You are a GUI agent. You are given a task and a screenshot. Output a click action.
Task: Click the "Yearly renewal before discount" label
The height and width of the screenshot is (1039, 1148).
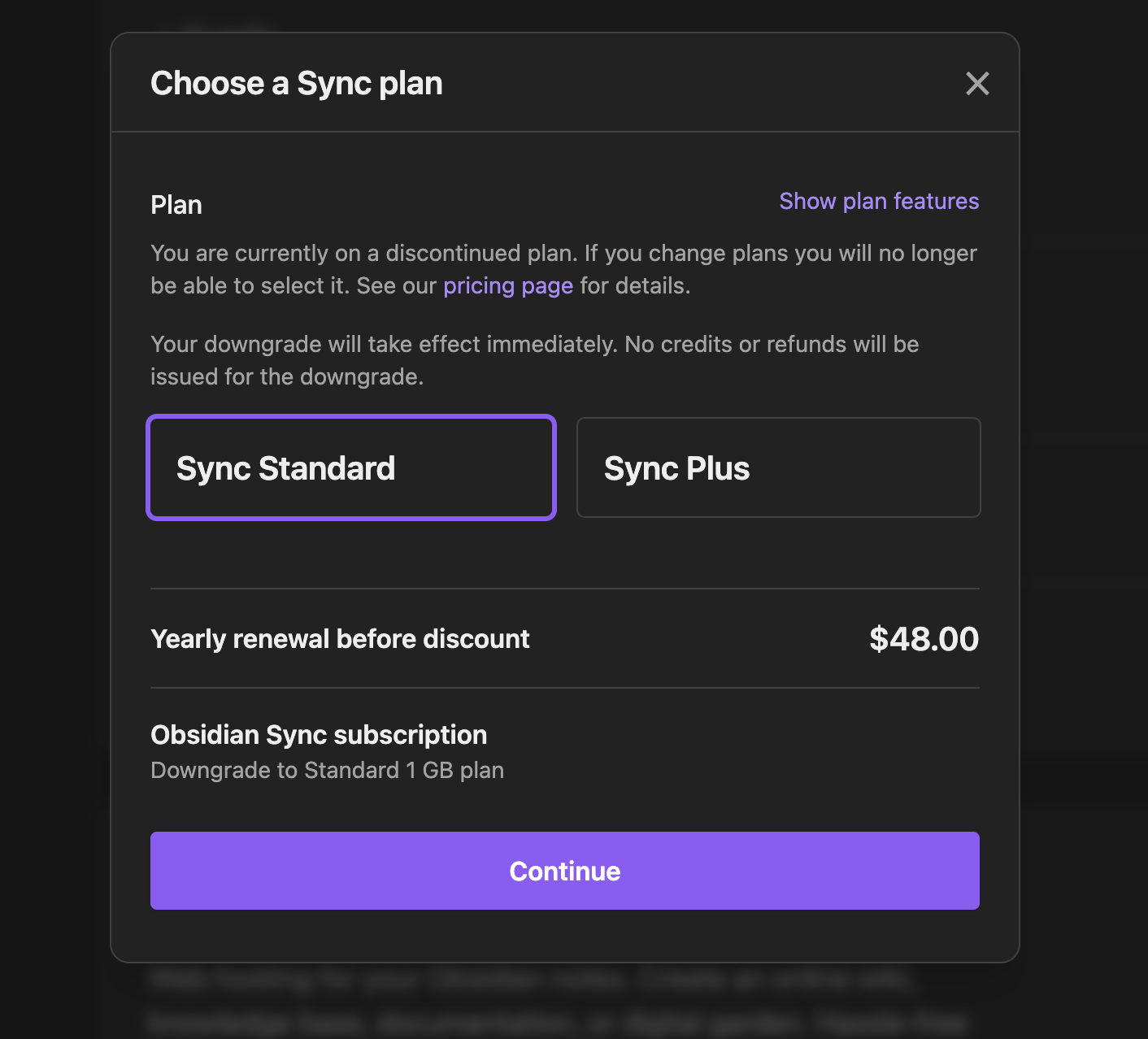click(x=340, y=639)
